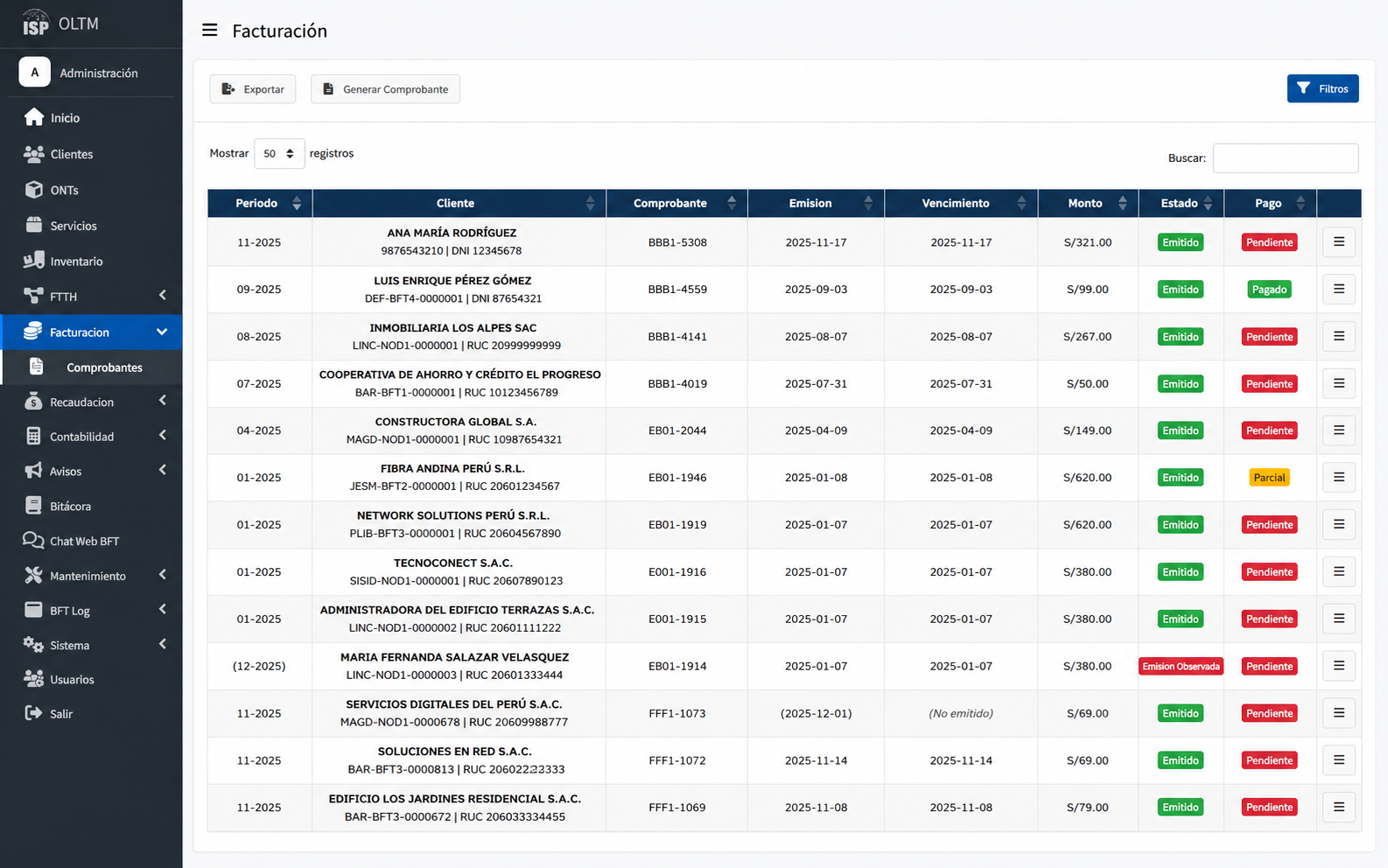Open the Mostrar 50 registros dropdown
The height and width of the screenshot is (868, 1388).
(279, 153)
